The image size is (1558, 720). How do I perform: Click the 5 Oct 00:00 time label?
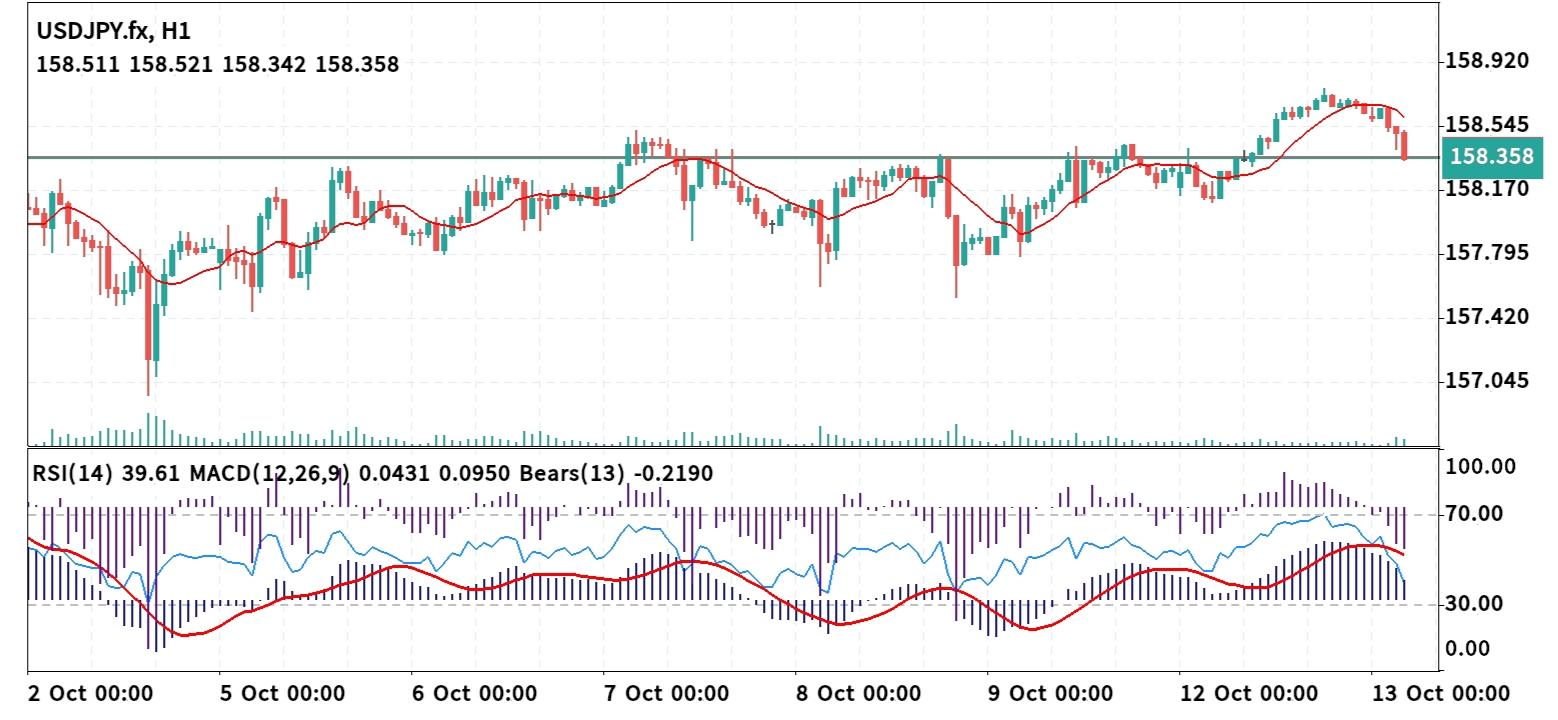(283, 694)
